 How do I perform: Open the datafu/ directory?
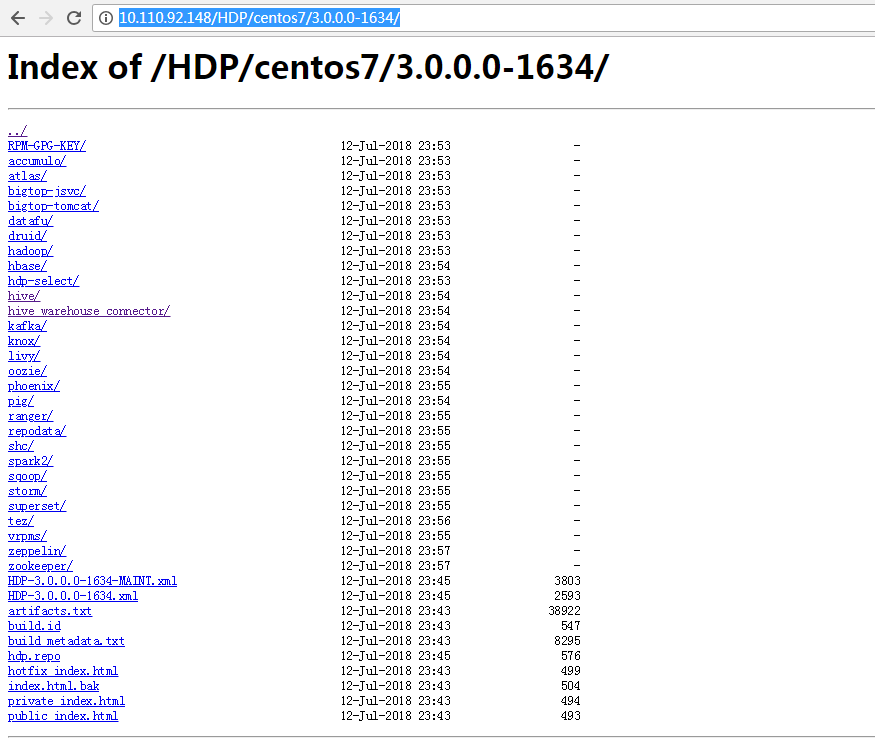pos(31,221)
